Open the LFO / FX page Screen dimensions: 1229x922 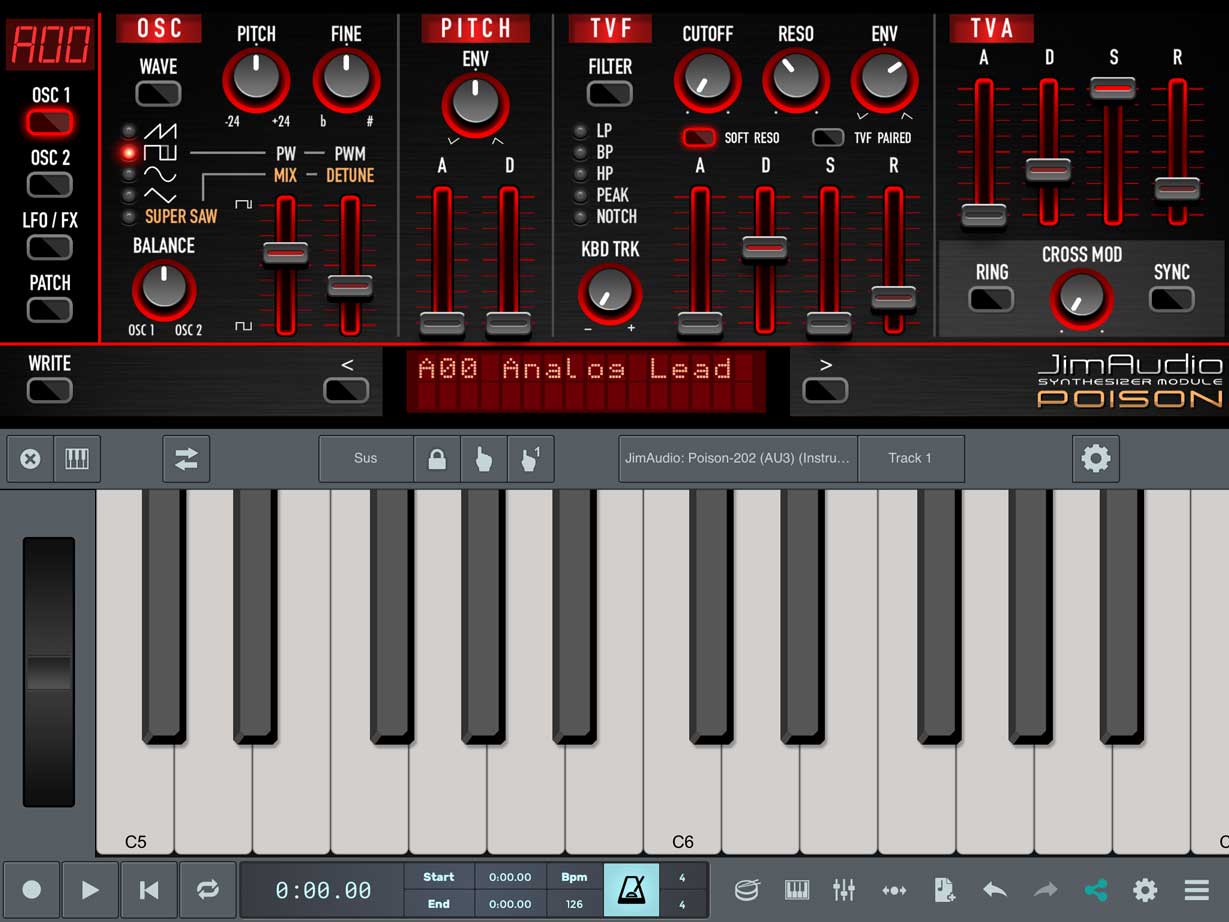click(x=49, y=247)
